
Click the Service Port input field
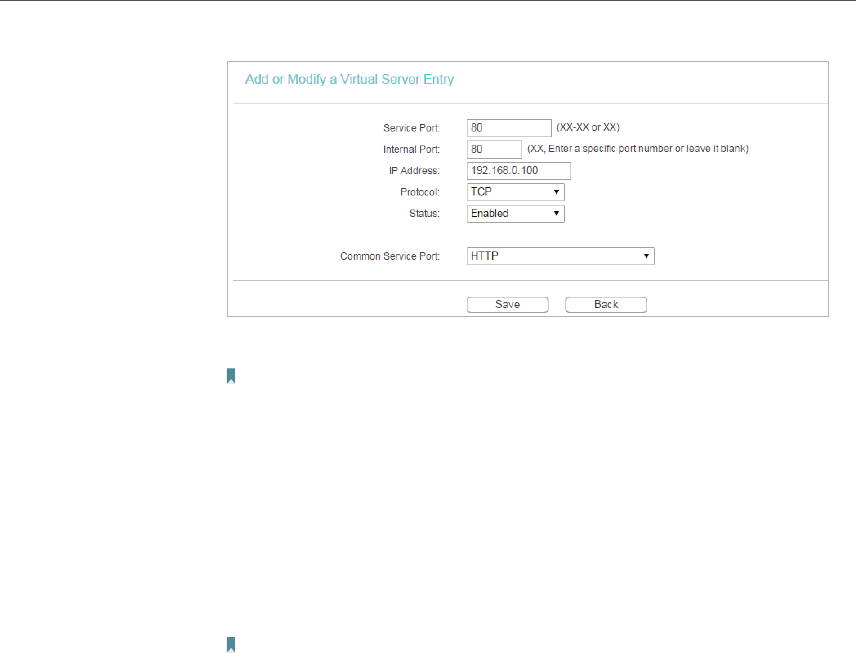pos(509,128)
